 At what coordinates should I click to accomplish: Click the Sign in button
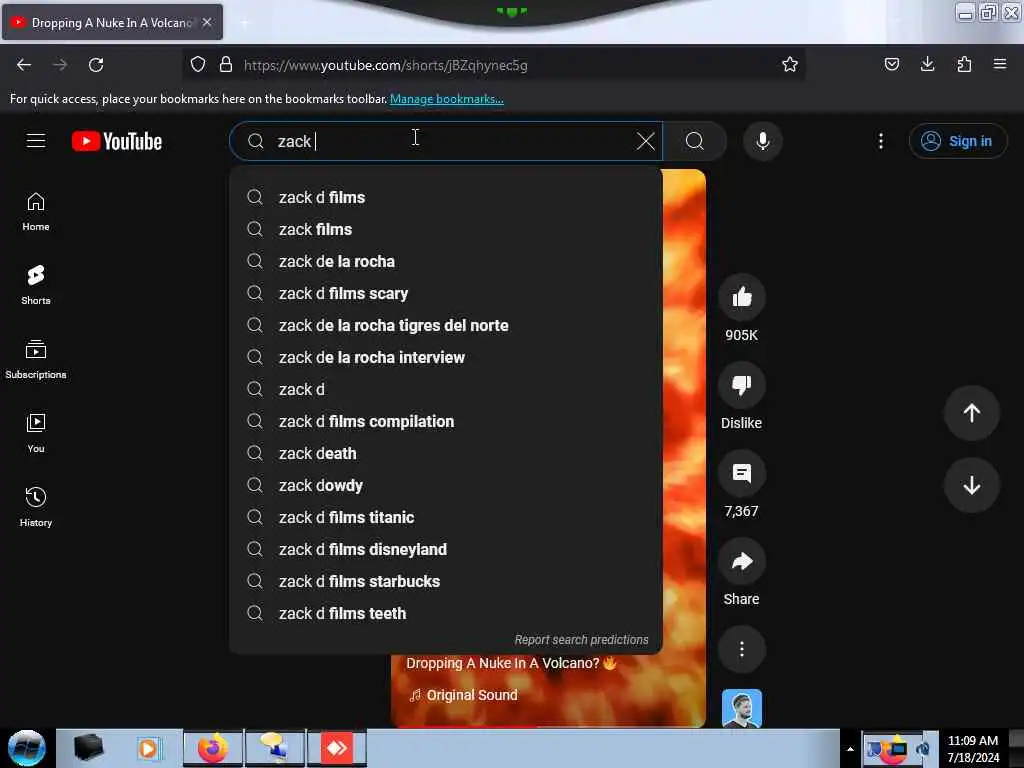pyautogui.click(x=957, y=141)
